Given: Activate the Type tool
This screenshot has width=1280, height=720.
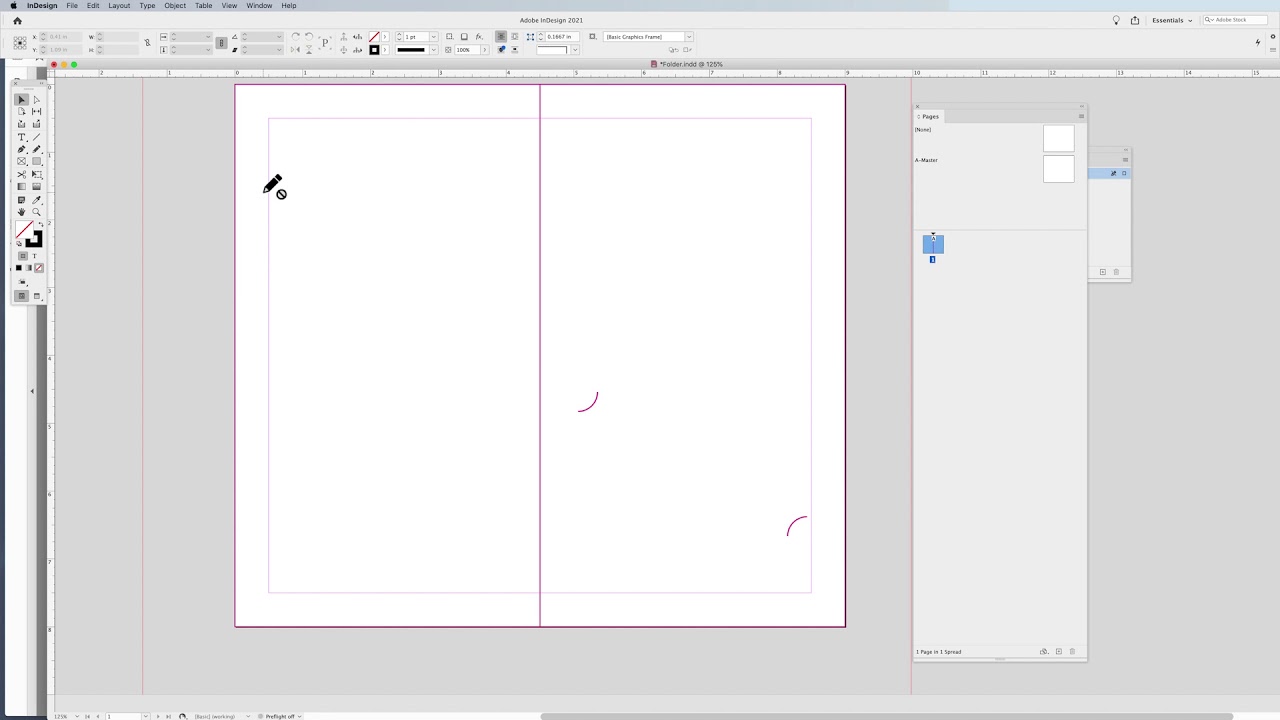Looking at the screenshot, I should coord(21,137).
